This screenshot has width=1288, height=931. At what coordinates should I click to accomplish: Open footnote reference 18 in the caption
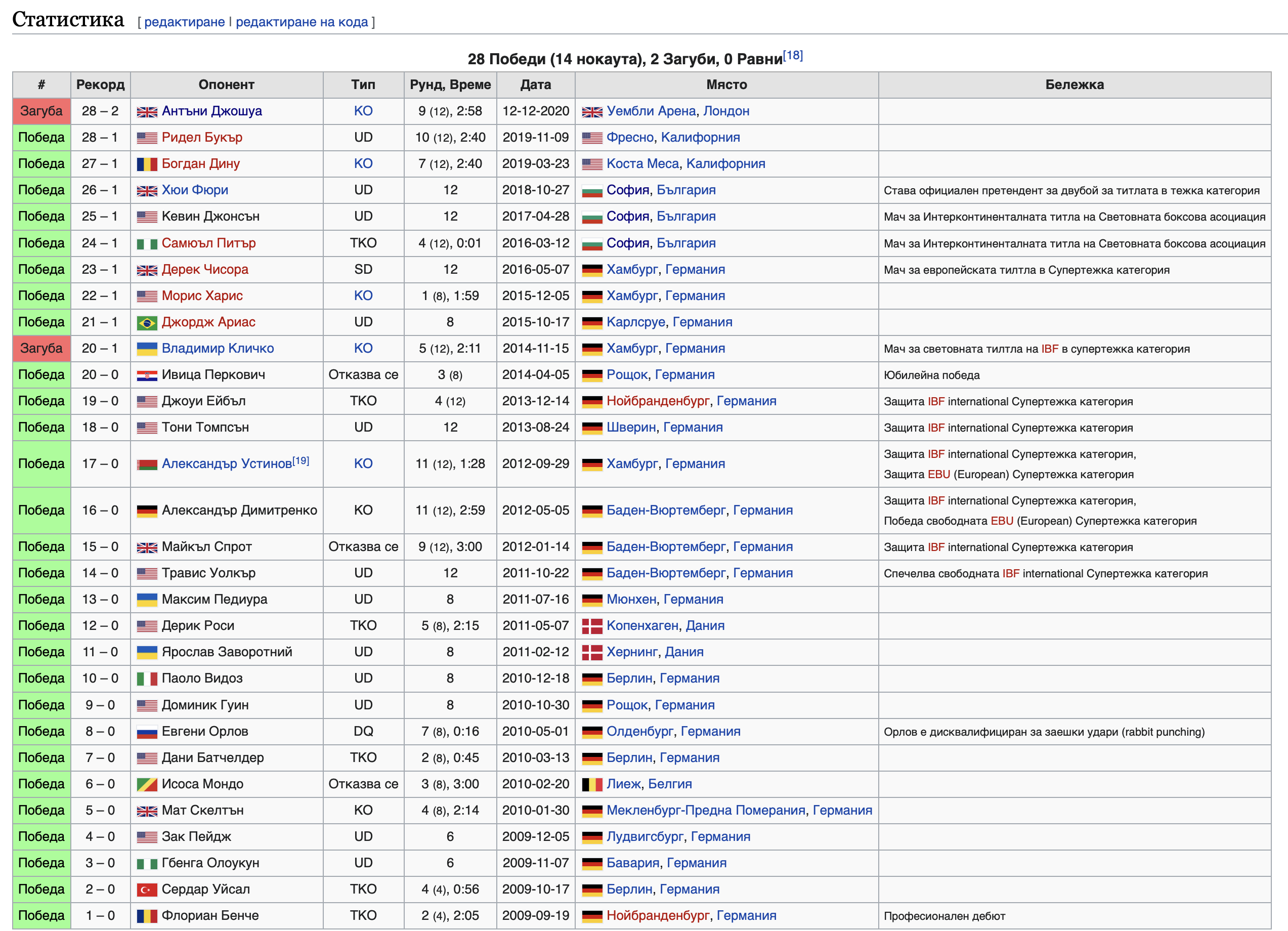792,55
